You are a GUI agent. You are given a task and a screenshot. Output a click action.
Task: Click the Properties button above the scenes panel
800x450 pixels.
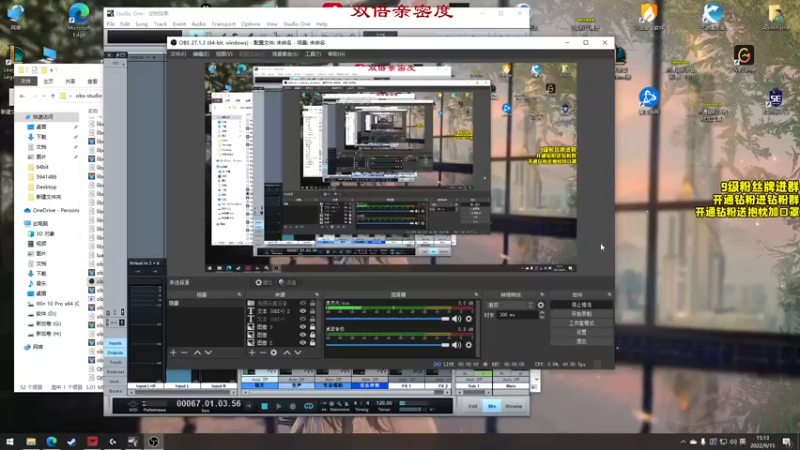[x=264, y=282]
